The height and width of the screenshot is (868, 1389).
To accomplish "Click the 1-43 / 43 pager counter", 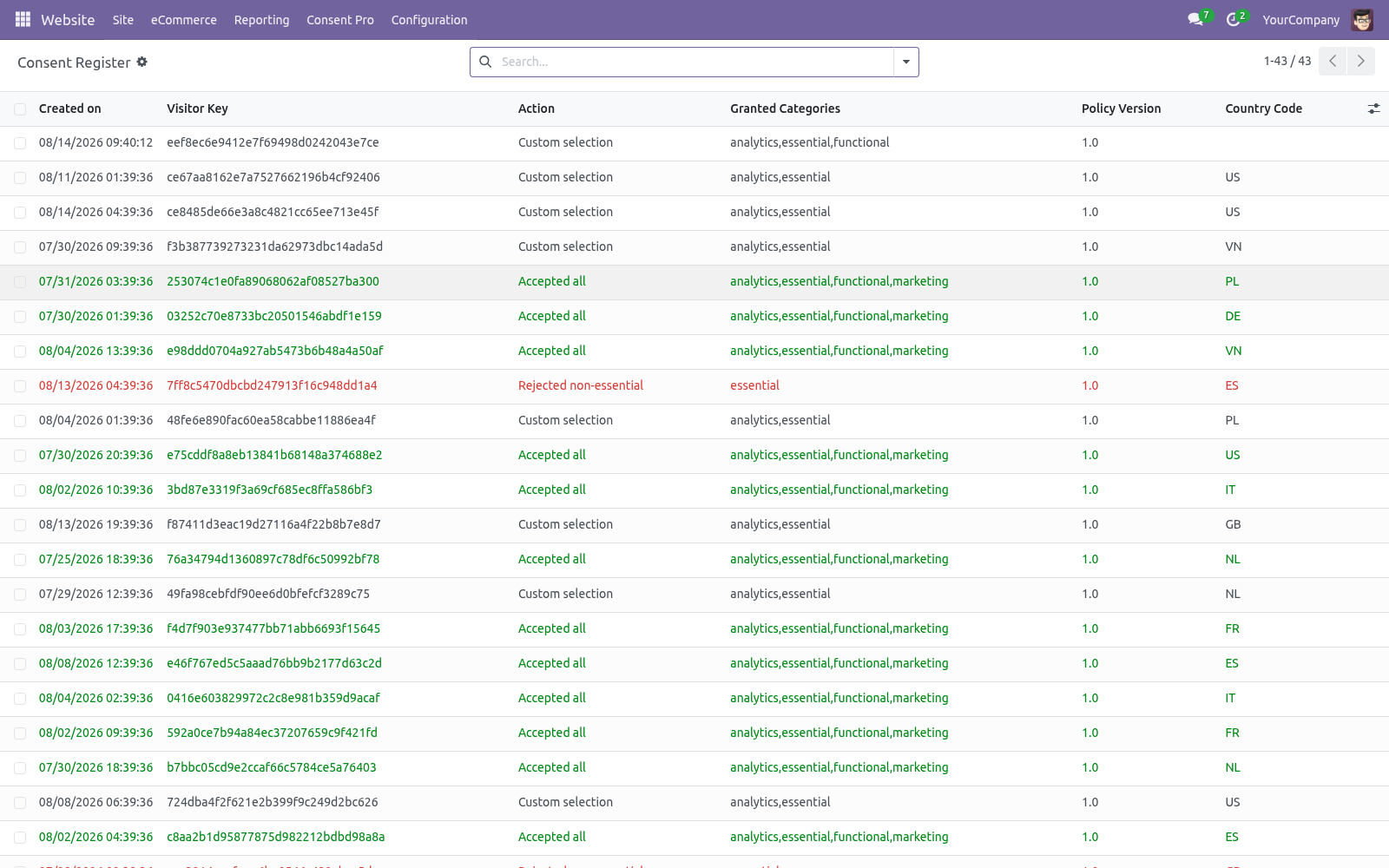I will 1287,61.
